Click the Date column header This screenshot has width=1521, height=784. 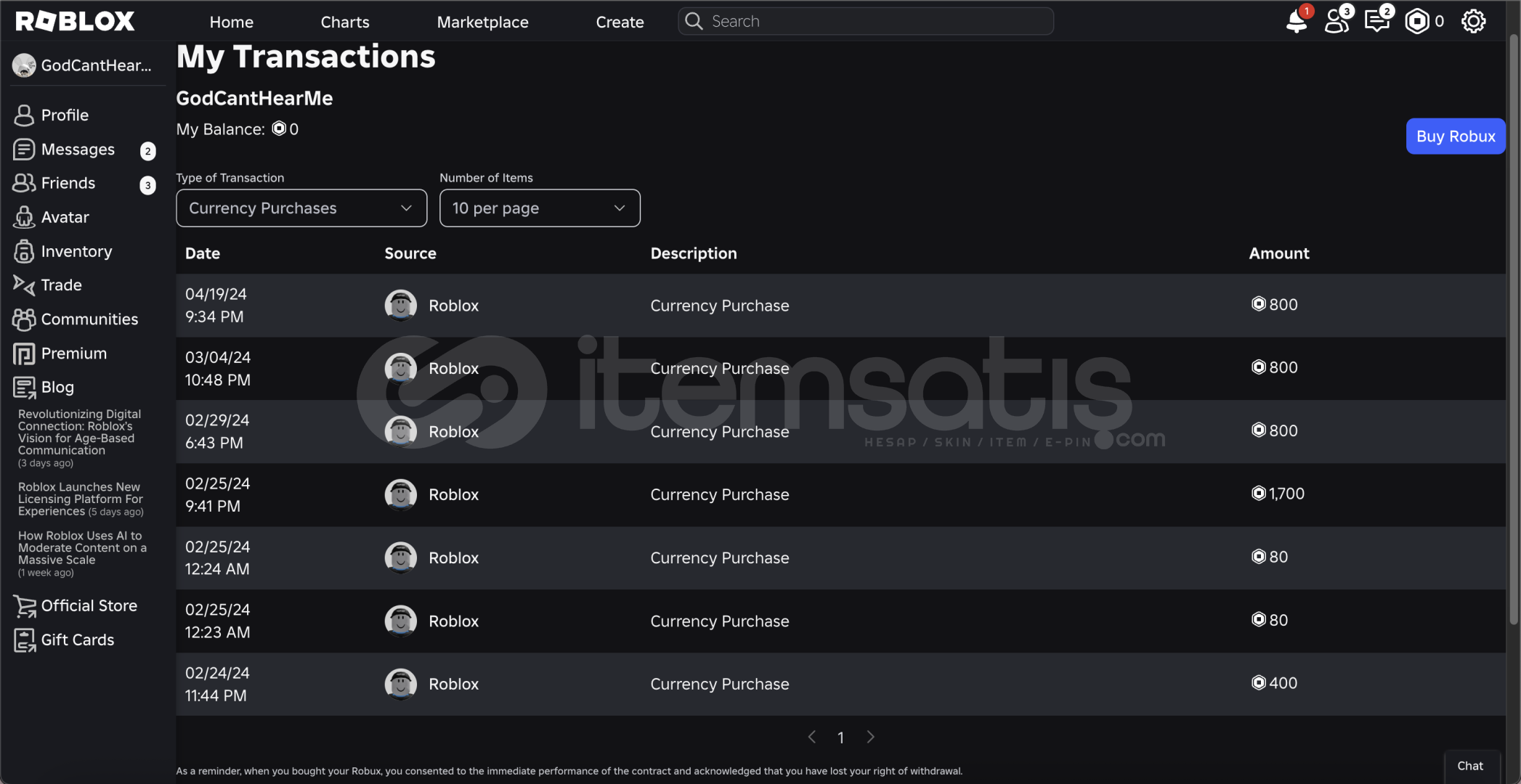coord(202,253)
